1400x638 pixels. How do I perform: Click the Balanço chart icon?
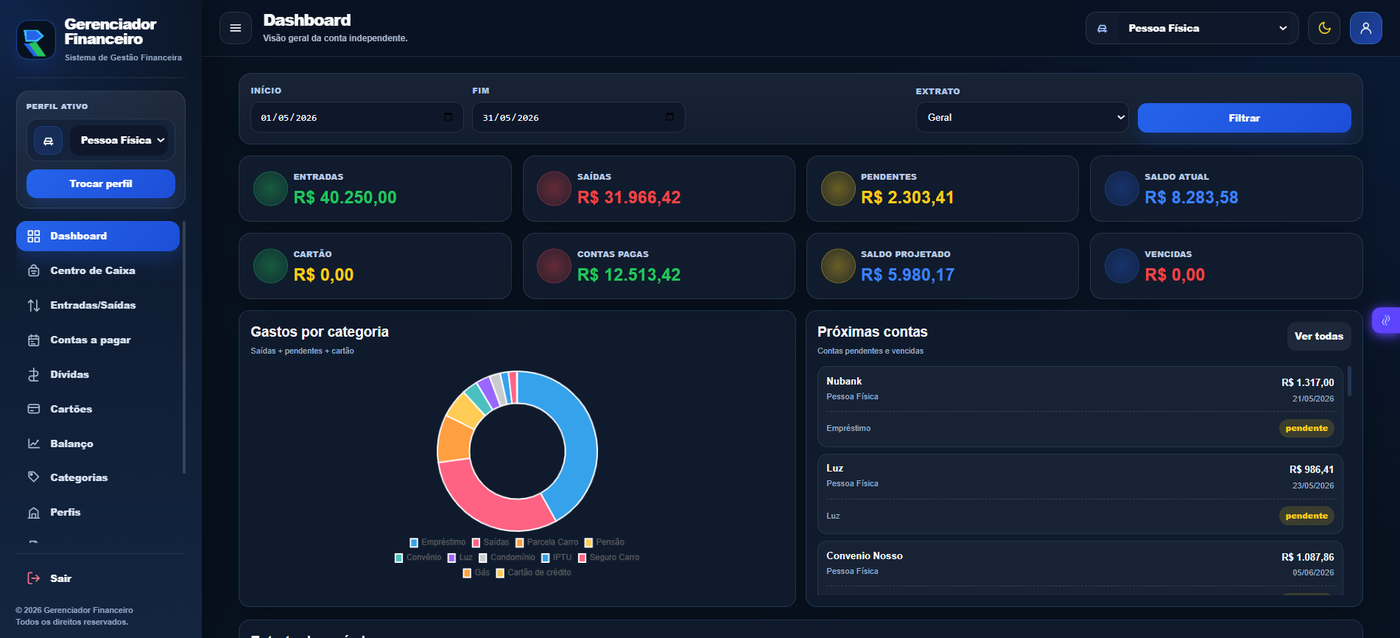(34, 443)
